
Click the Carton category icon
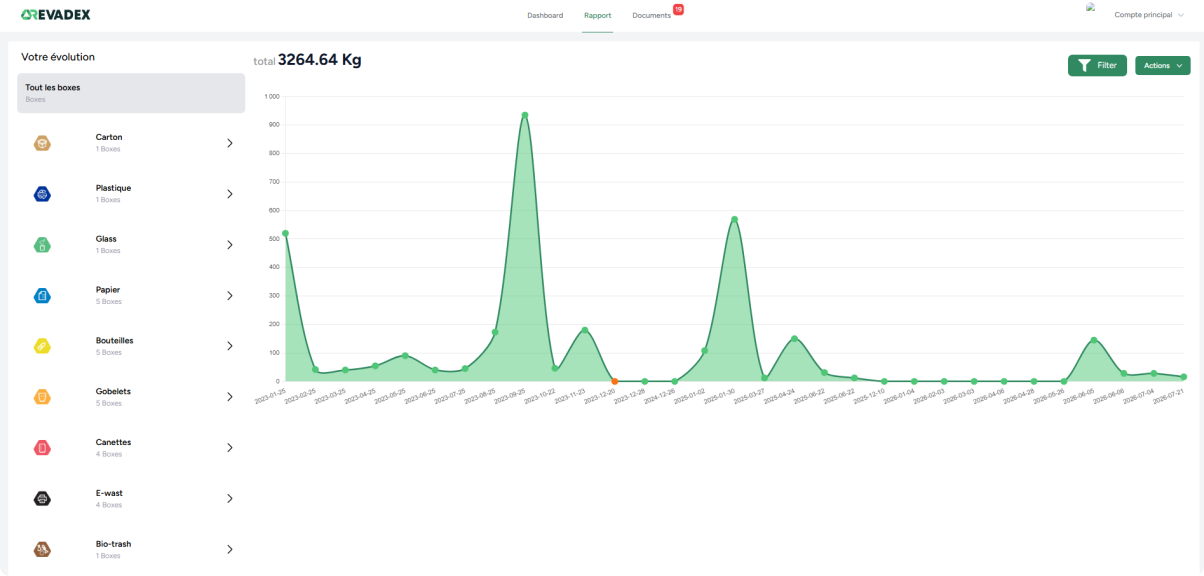[x=42, y=143]
